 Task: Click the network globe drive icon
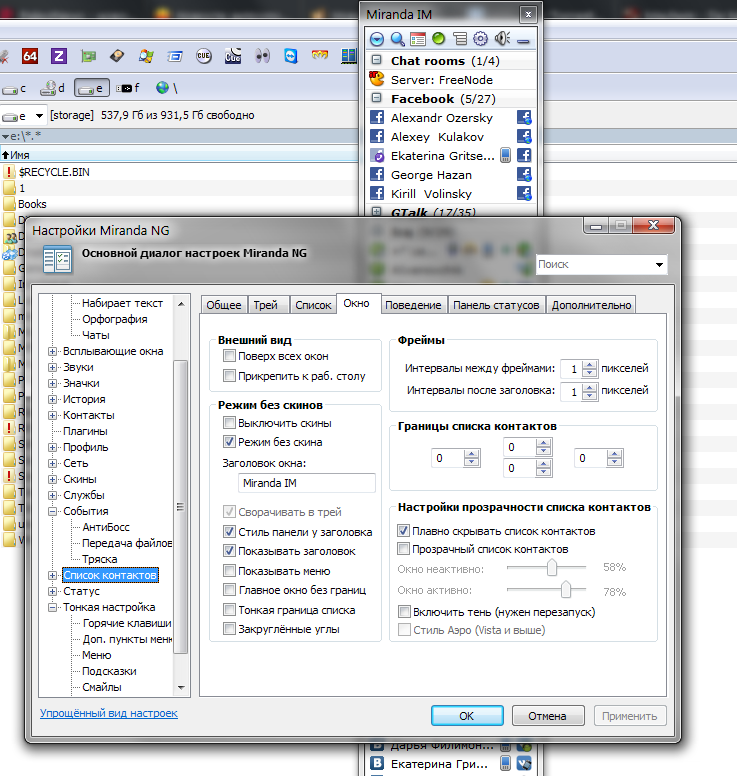click(162, 88)
